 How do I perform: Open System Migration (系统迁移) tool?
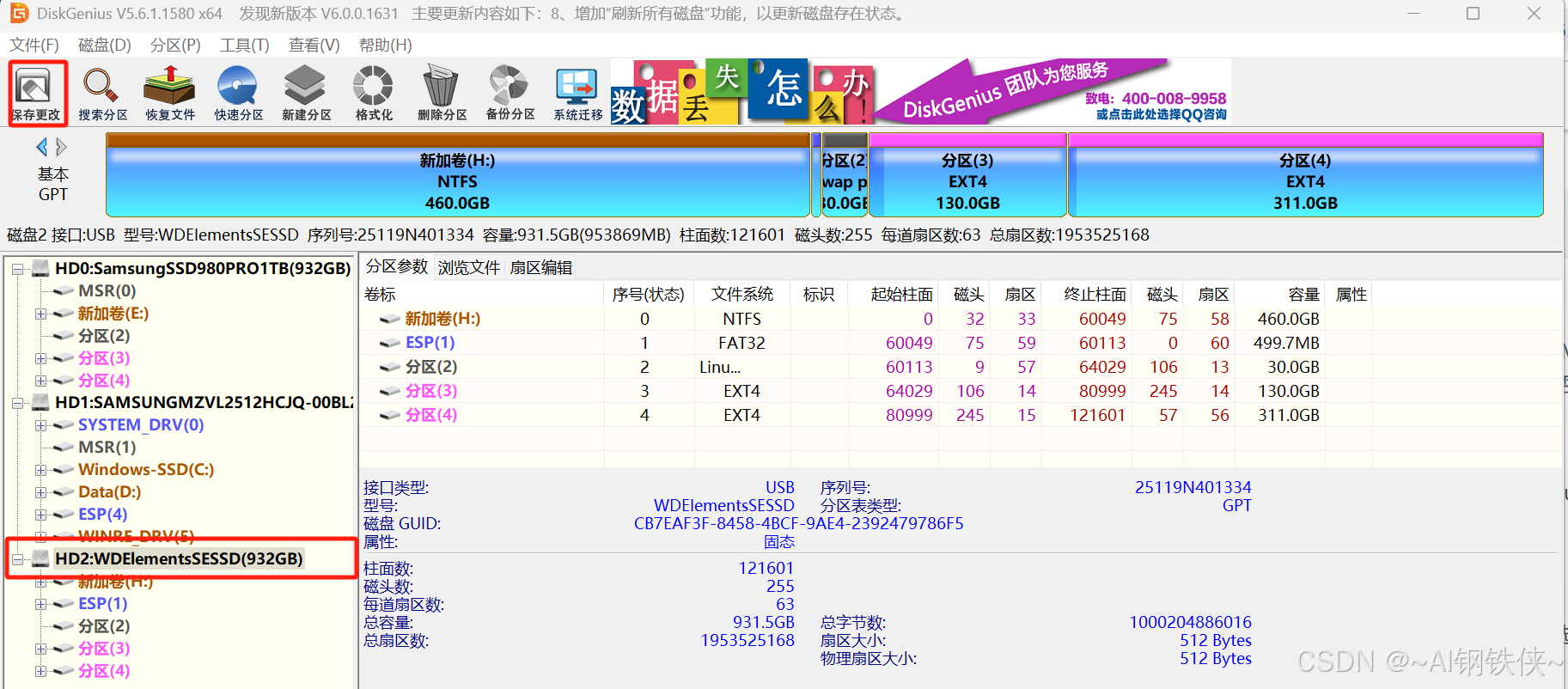click(x=577, y=93)
